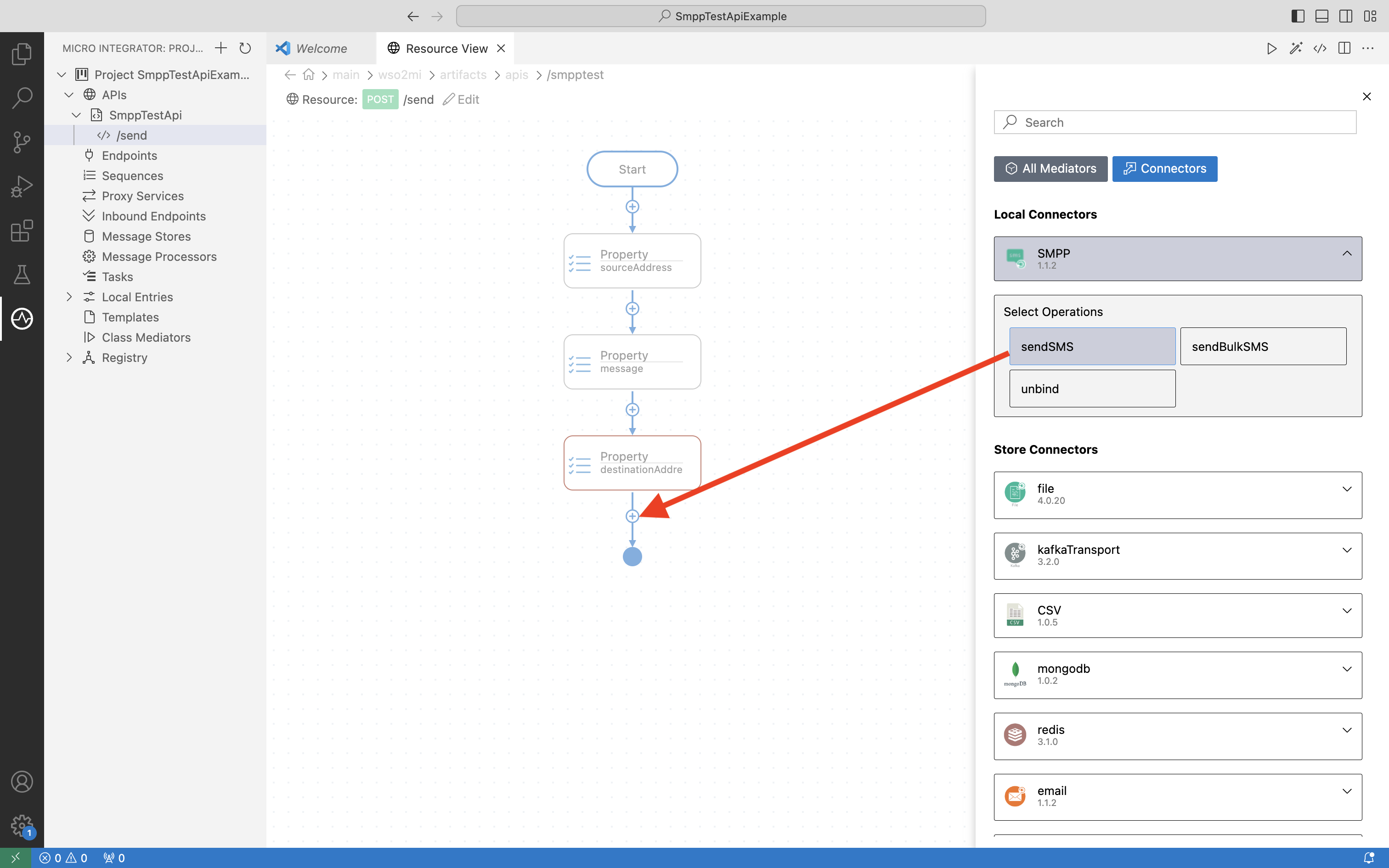
Task: Go to home in breadcrumb
Action: (x=309, y=74)
